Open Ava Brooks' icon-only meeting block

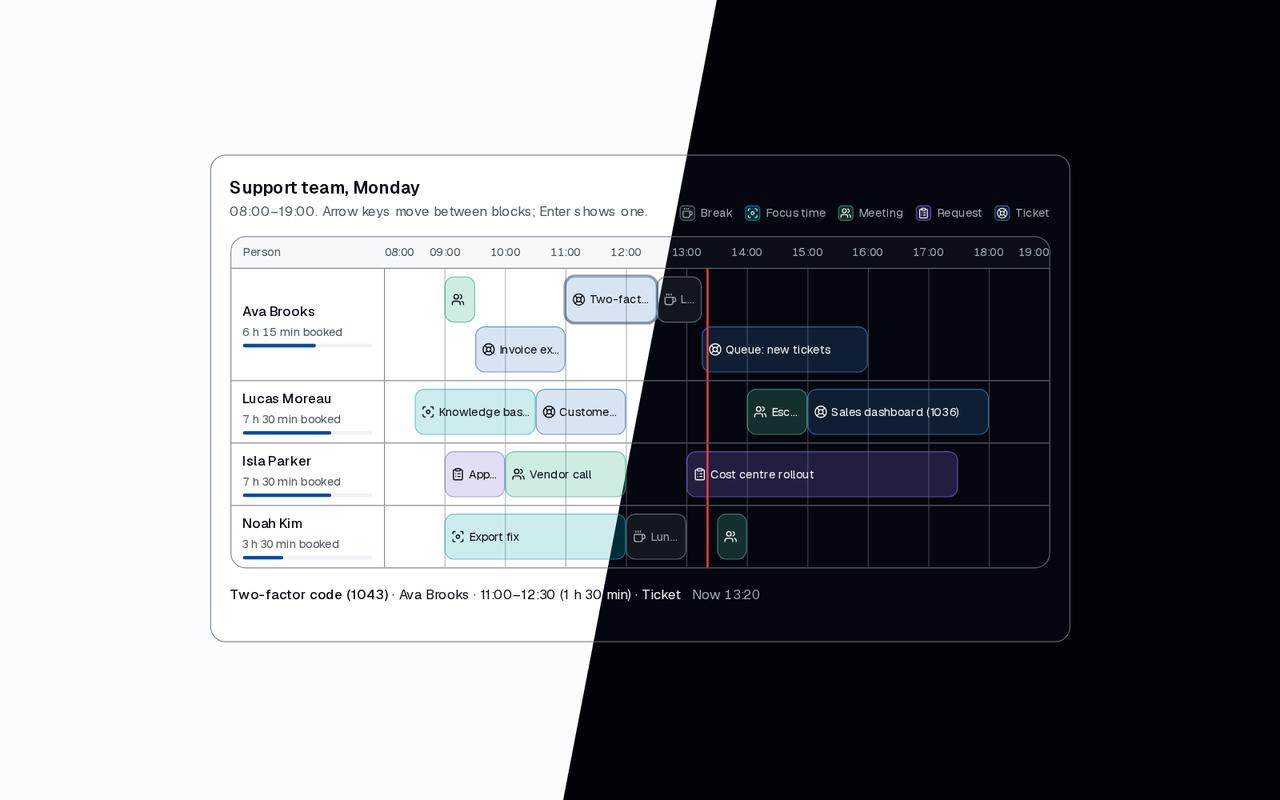[x=460, y=299]
